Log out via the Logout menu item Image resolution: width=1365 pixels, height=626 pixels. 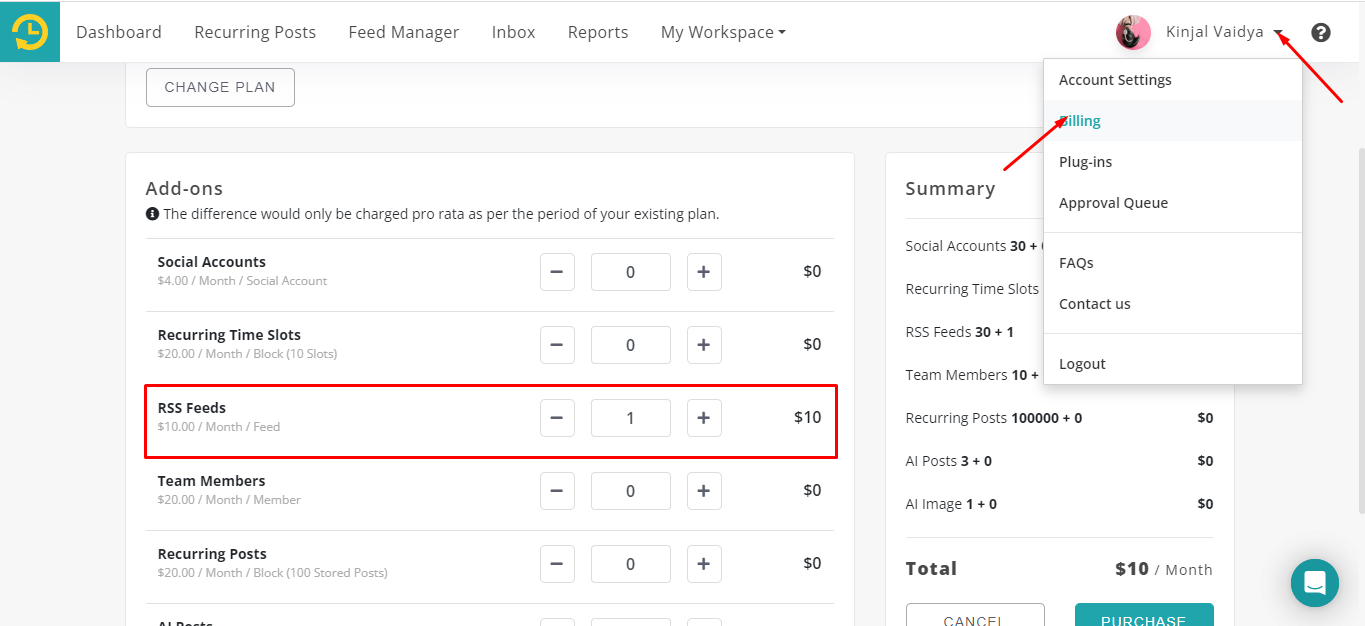coord(1173,364)
